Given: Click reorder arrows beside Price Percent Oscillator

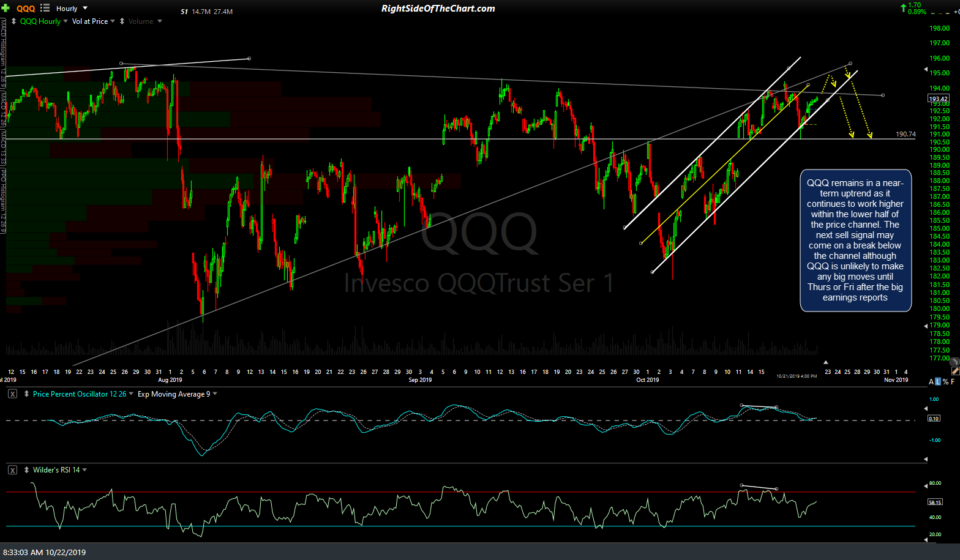Looking at the screenshot, I should click(x=26, y=394).
